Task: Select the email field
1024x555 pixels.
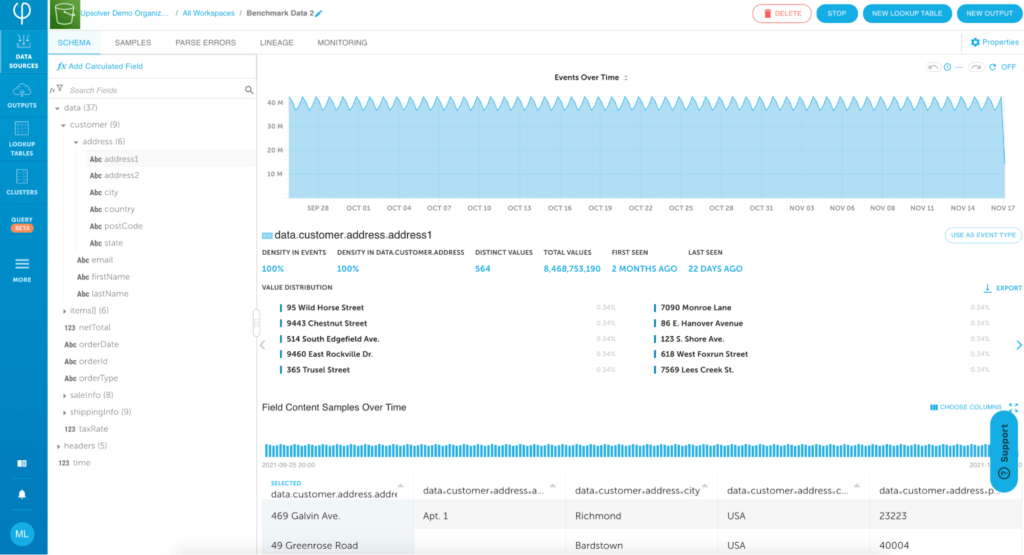Action: click(95, 260)
